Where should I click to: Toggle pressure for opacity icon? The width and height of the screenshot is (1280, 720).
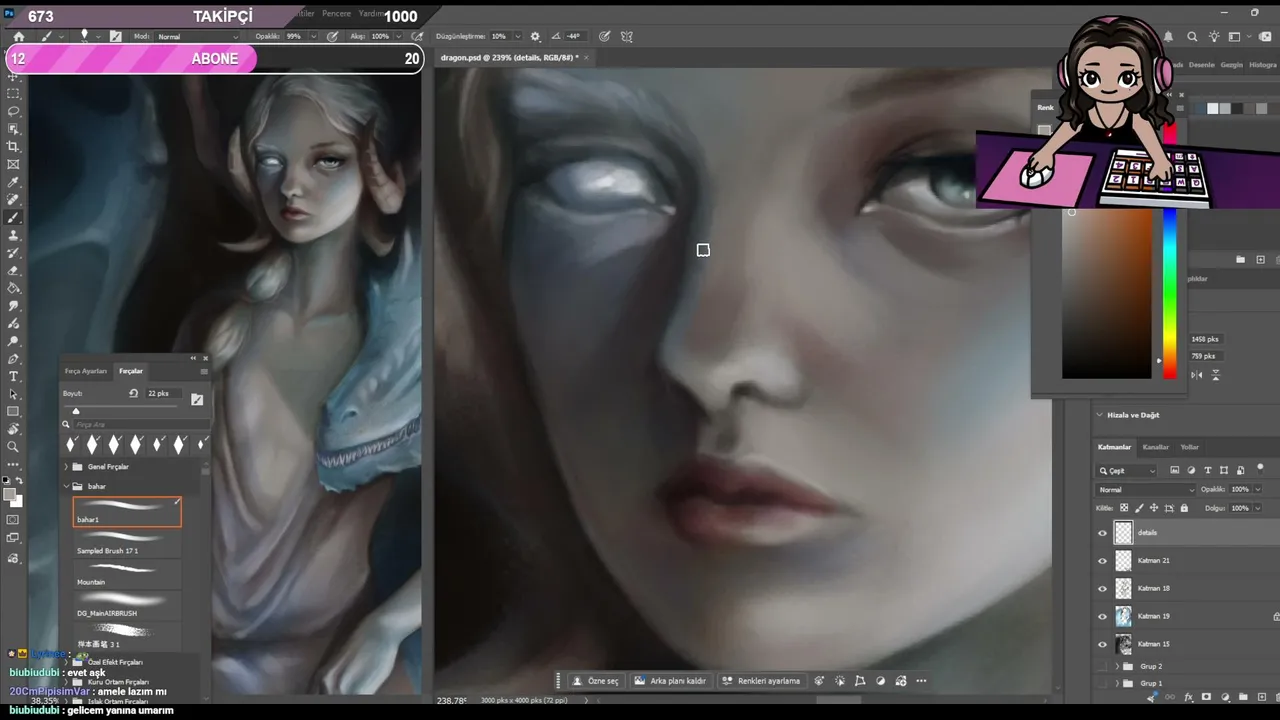pyautogui.click(x=332, y=37)
